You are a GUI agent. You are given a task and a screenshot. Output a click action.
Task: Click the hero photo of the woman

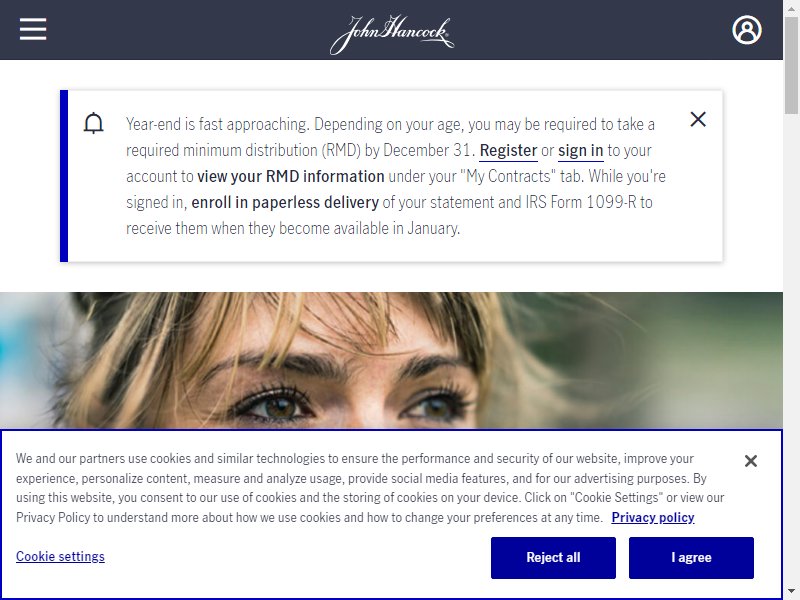[391, 360]
